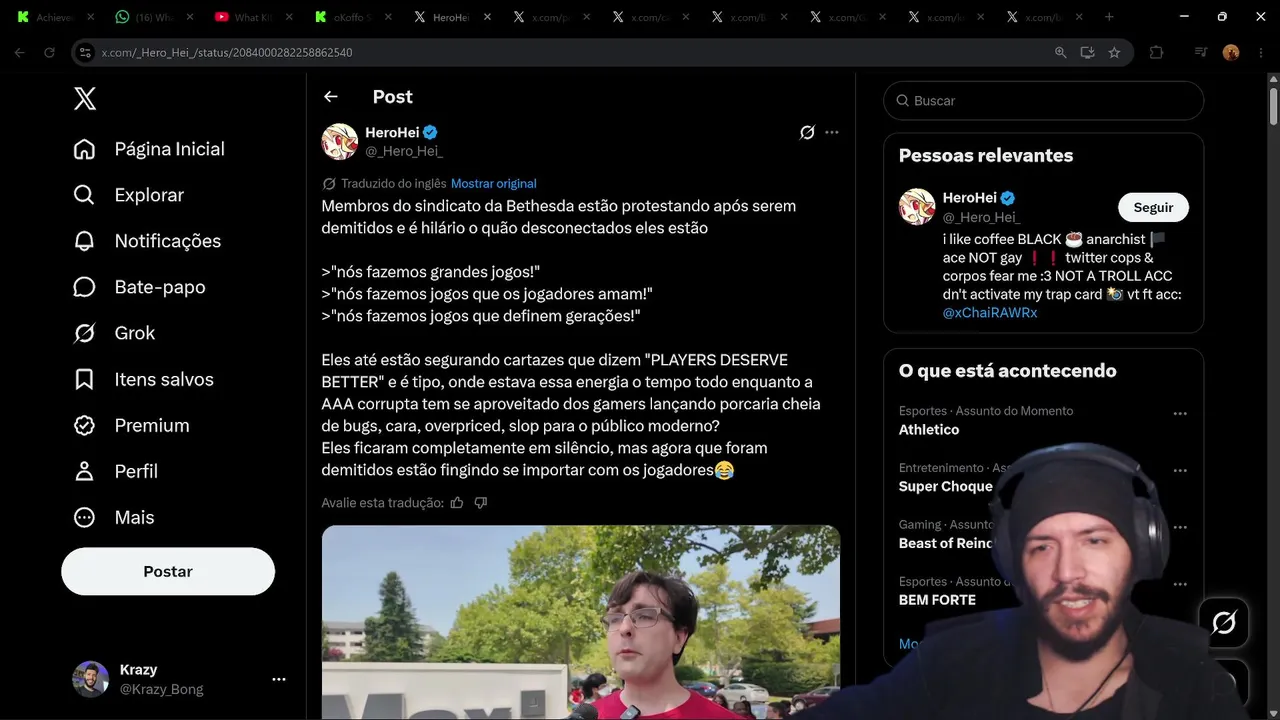Go back using the Post arrow
Screen dimensions: 1280x720
(x=331, y=97)
